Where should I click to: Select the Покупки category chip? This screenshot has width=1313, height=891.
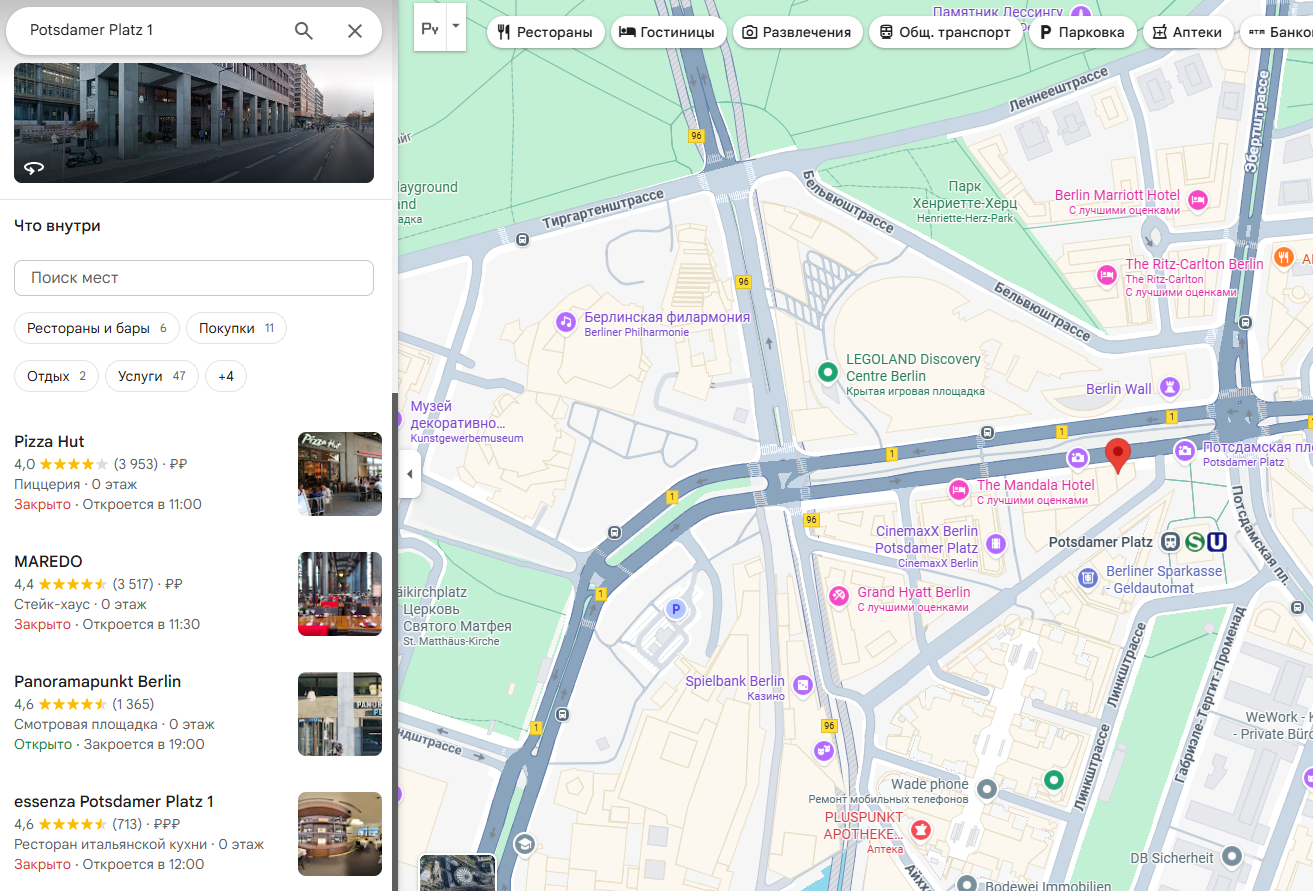click(x=236, y=328)
